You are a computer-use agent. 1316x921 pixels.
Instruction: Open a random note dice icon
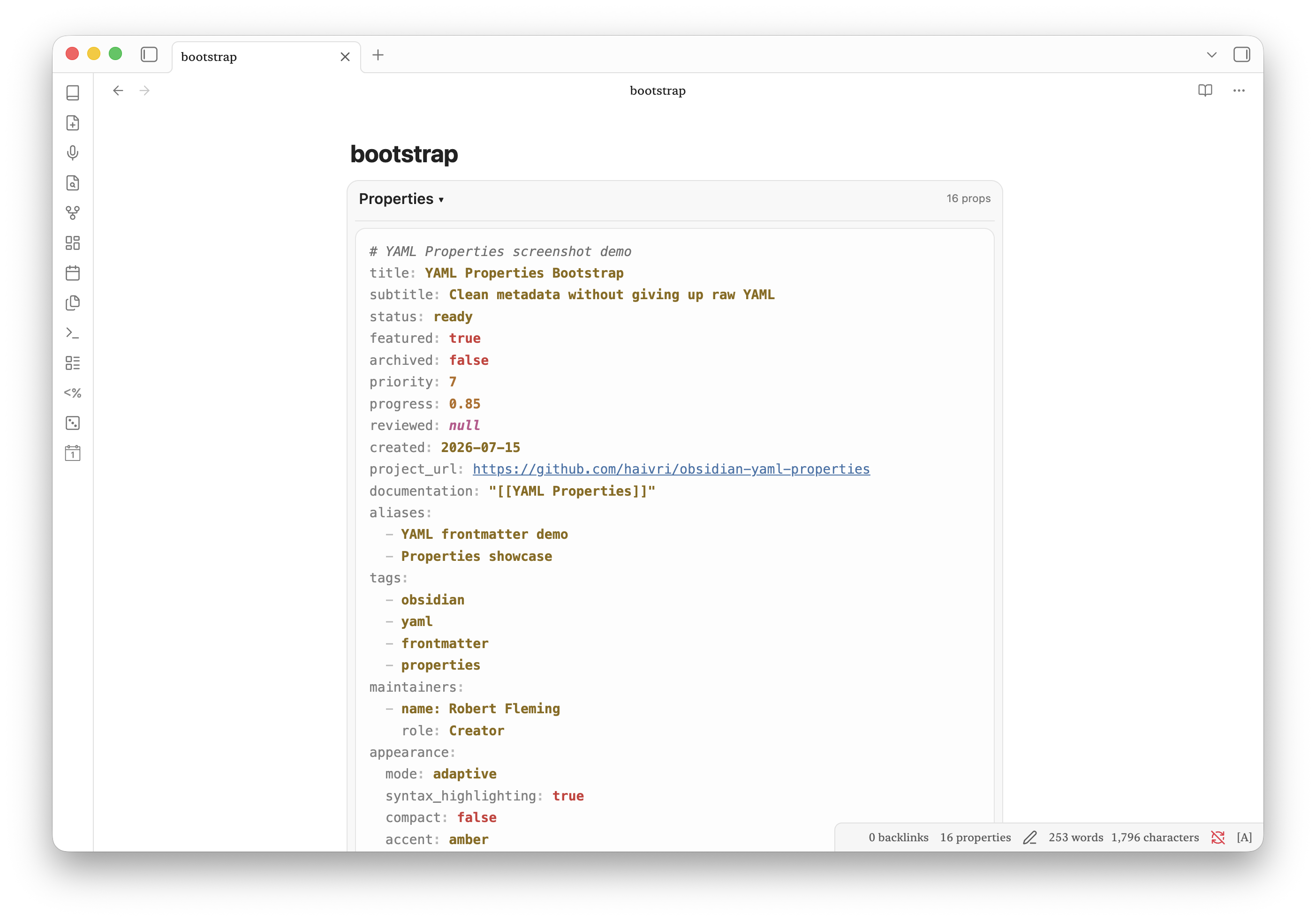click(x=73, y=423)
